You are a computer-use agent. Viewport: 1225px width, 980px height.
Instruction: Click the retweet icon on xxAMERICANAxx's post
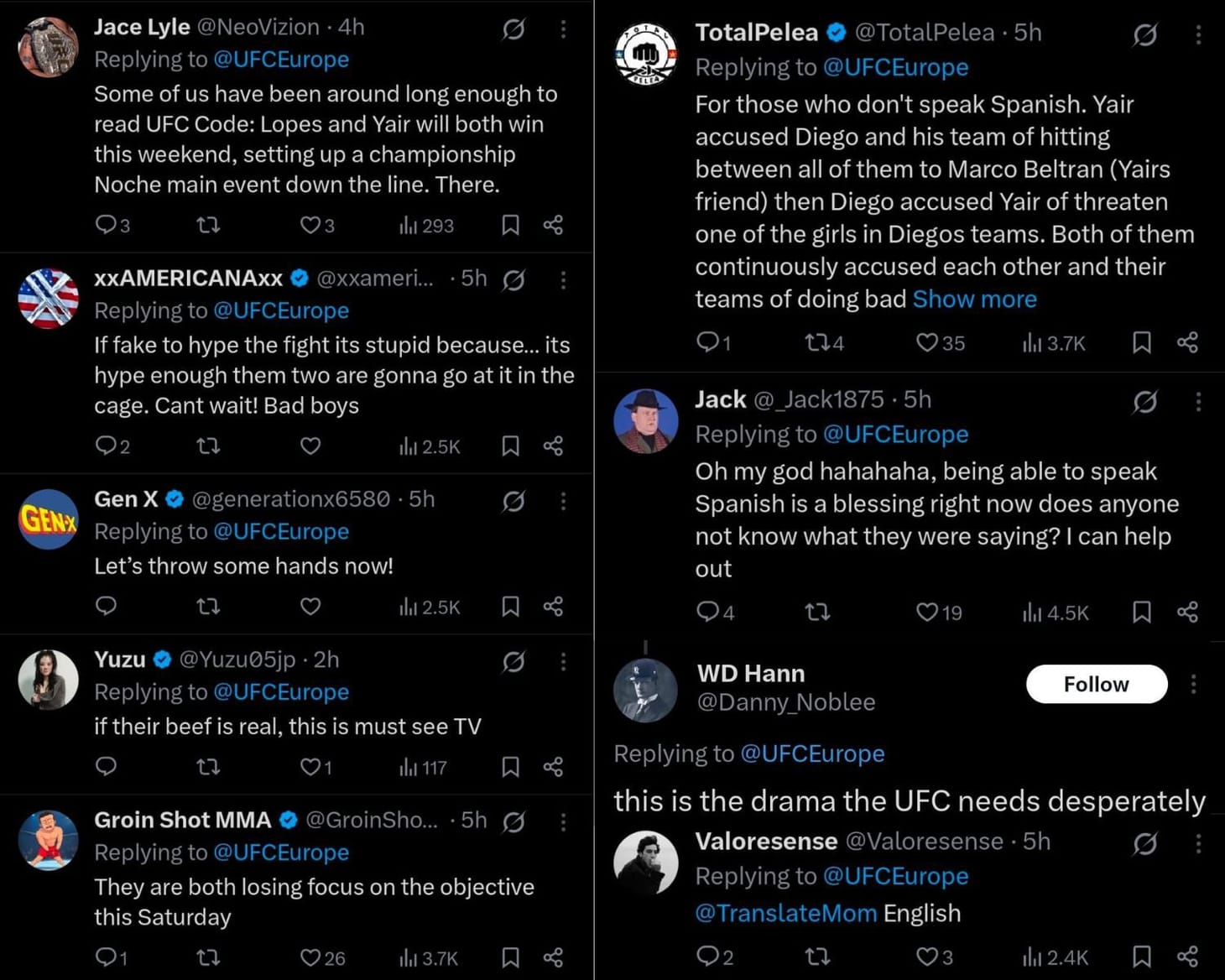click(x=208, y=446)
